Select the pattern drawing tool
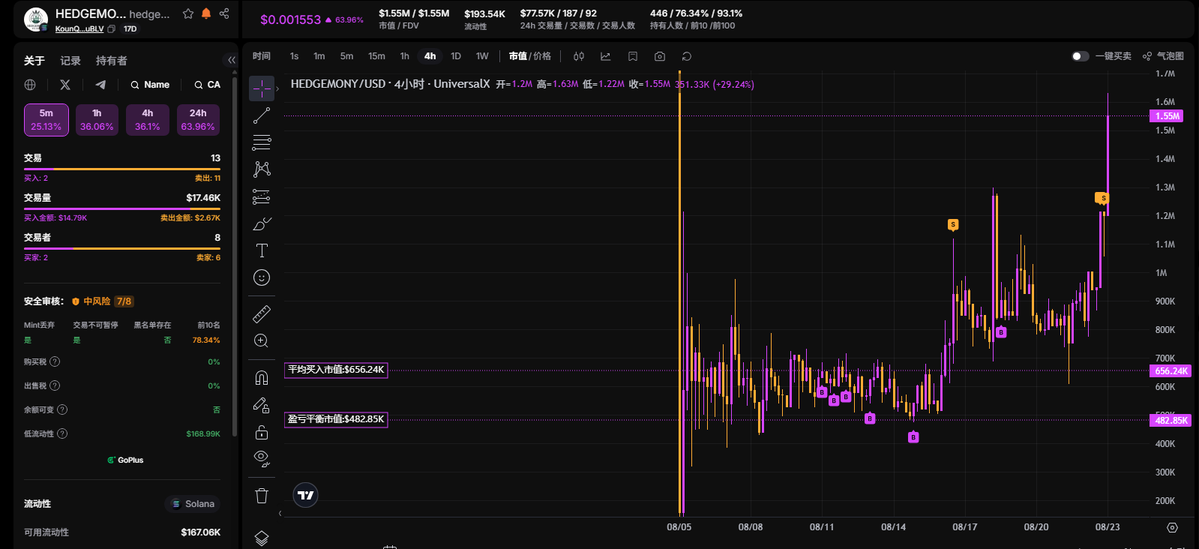 coord(262,169)
